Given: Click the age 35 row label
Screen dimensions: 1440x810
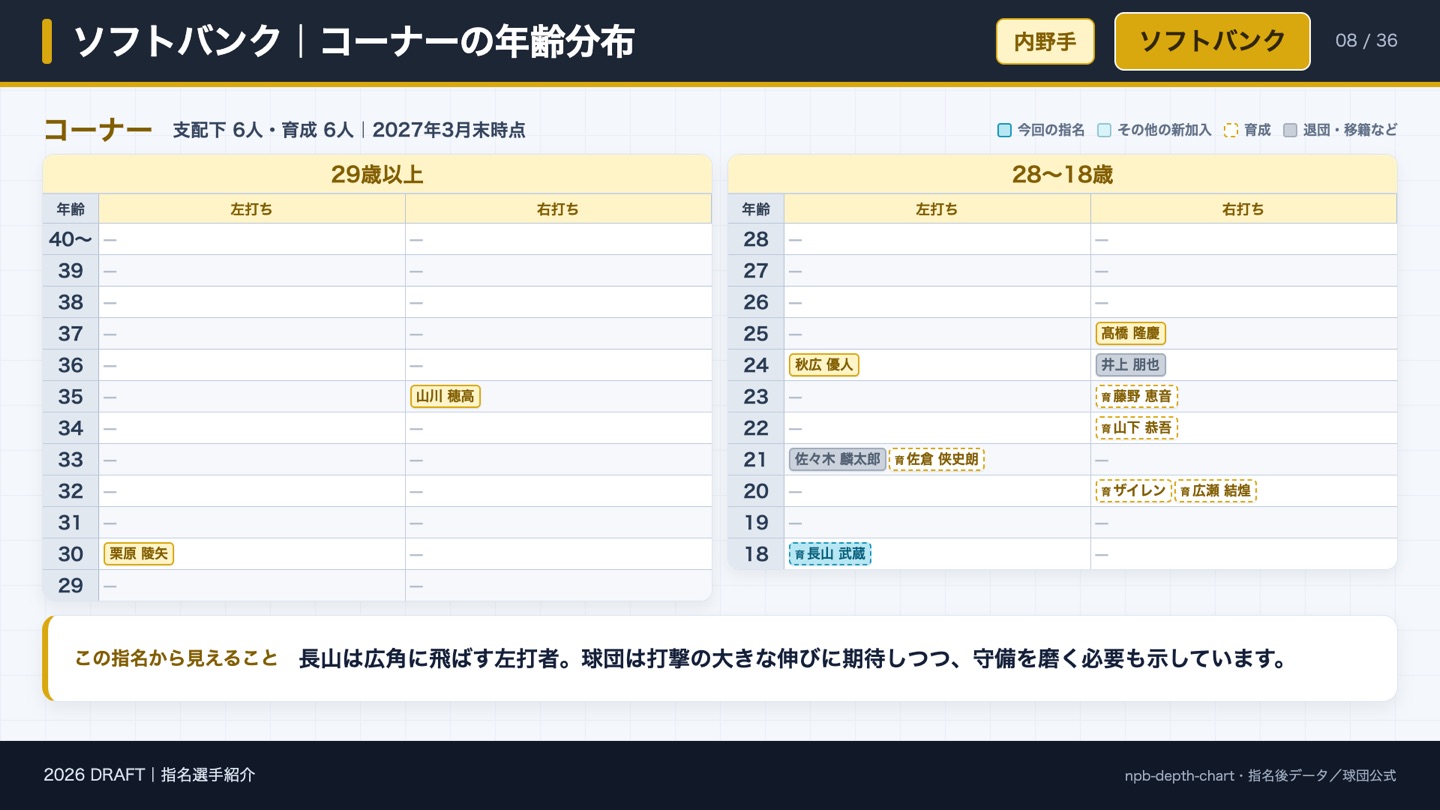Looking at the screenshot, I should [x=71, y=396].
